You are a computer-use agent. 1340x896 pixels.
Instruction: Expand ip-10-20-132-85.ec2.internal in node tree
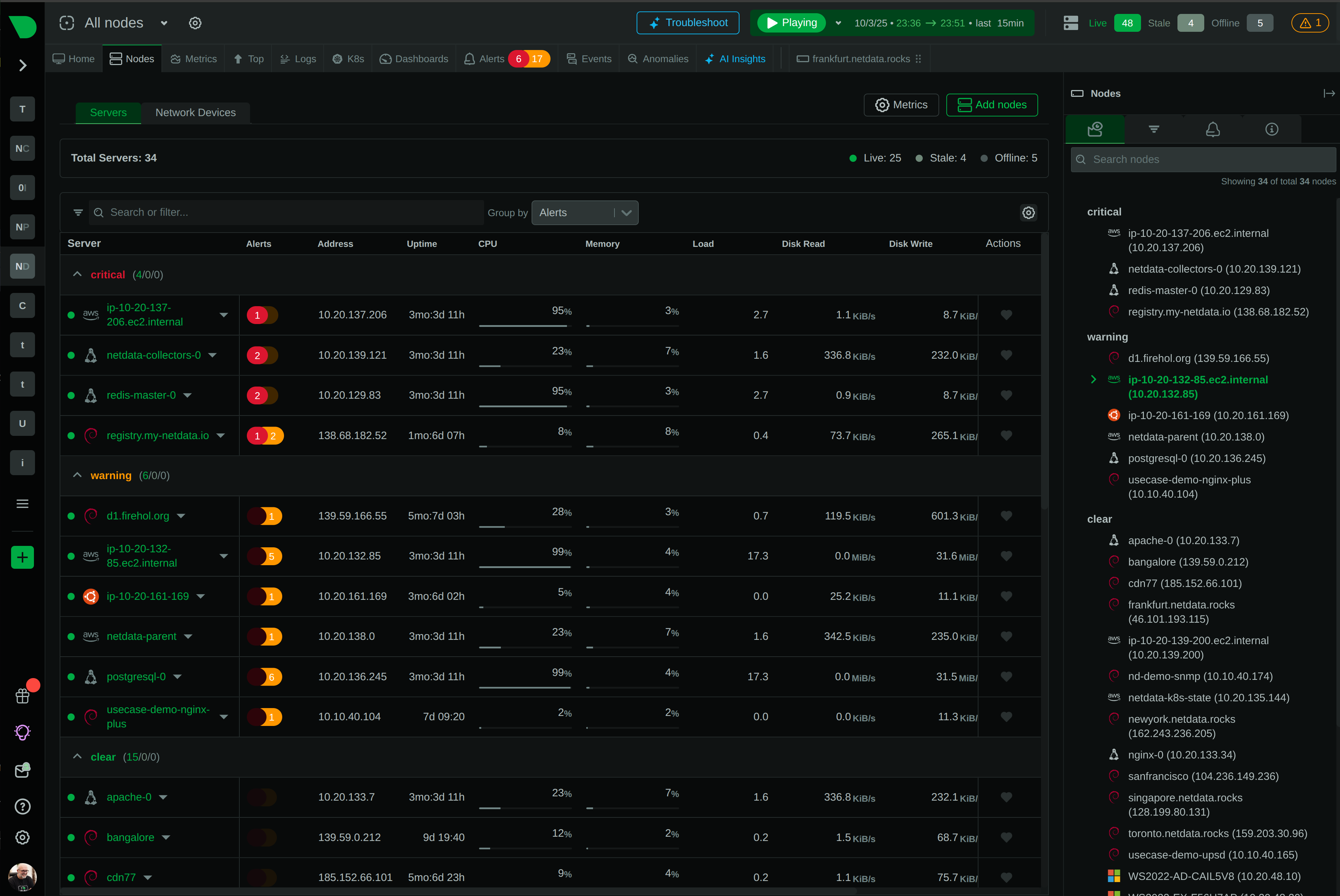point(1093,379)
